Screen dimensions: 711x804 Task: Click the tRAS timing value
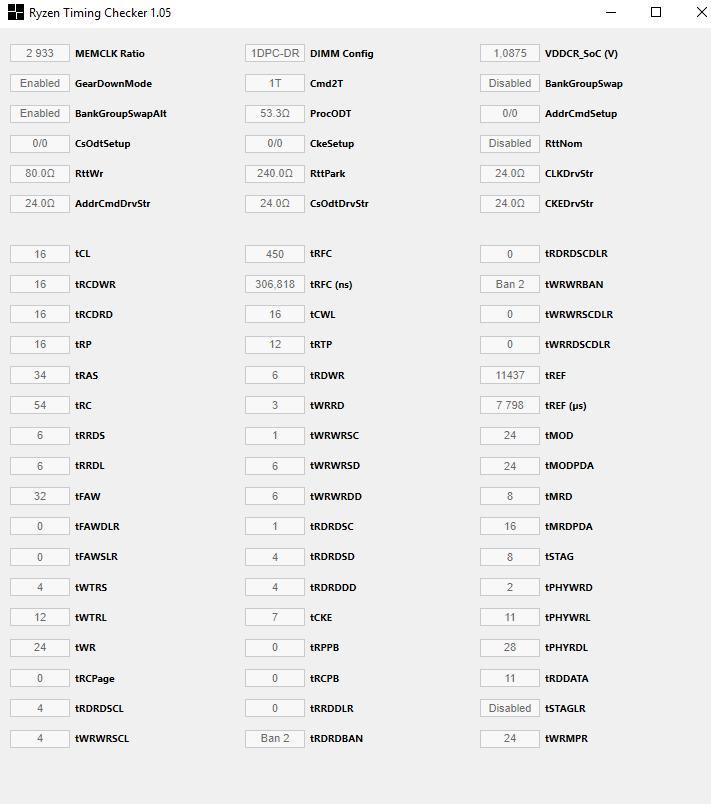pyautogui.click(x=40, y=376)
